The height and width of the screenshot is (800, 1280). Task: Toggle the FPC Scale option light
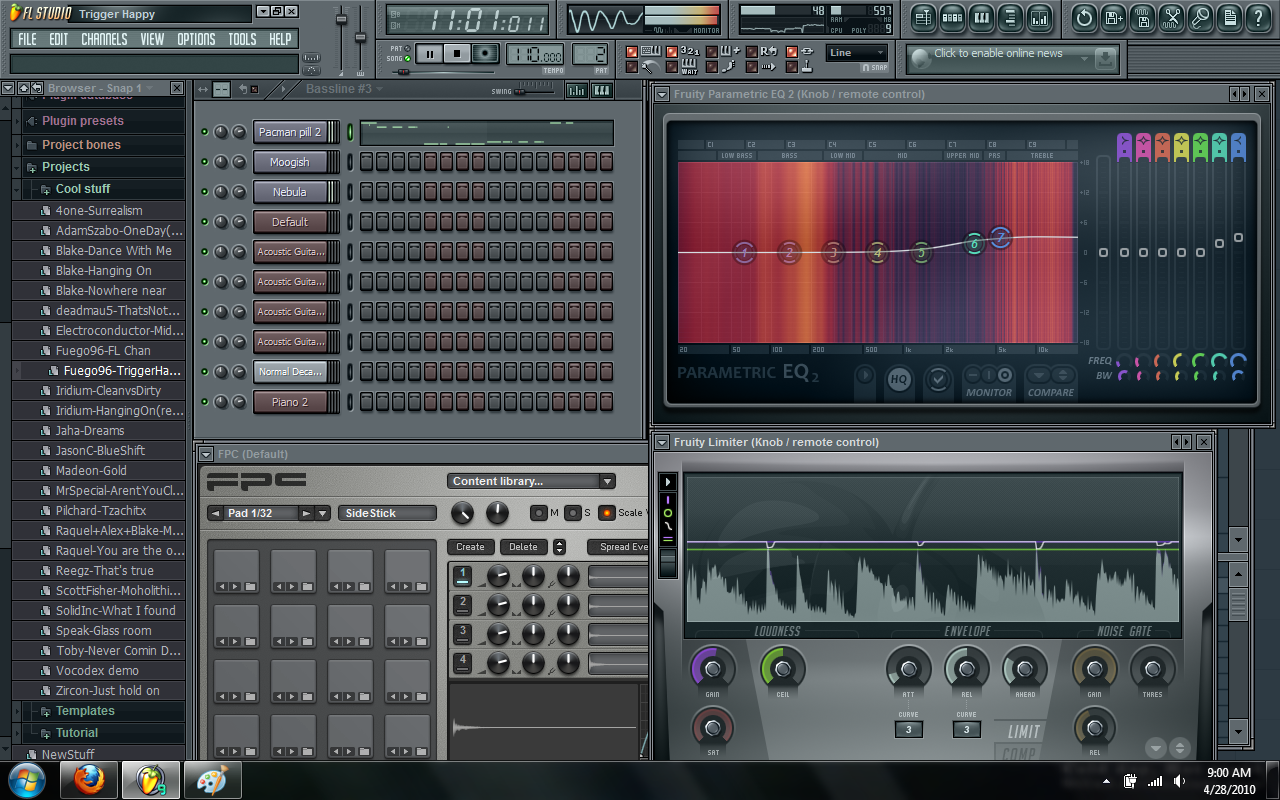[606, 513]
